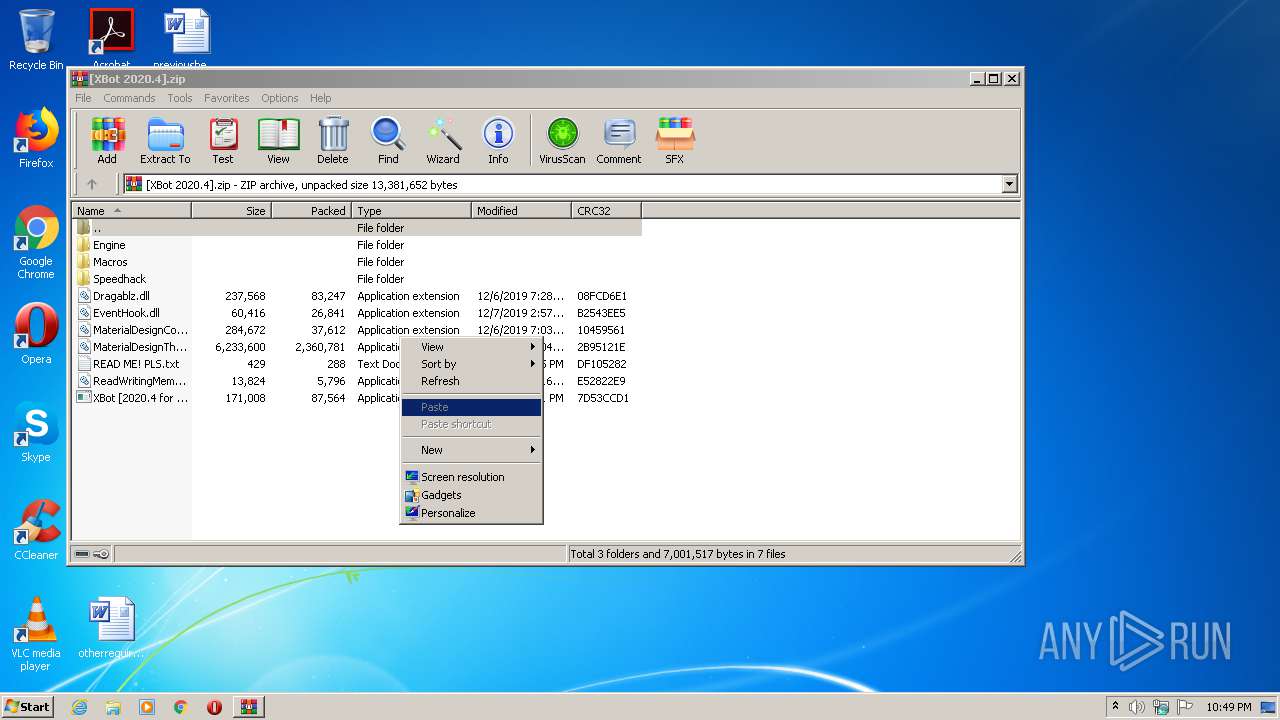Run Test on the archive
This screenshot has height=720, width=1280.
[x=223, y=140]
